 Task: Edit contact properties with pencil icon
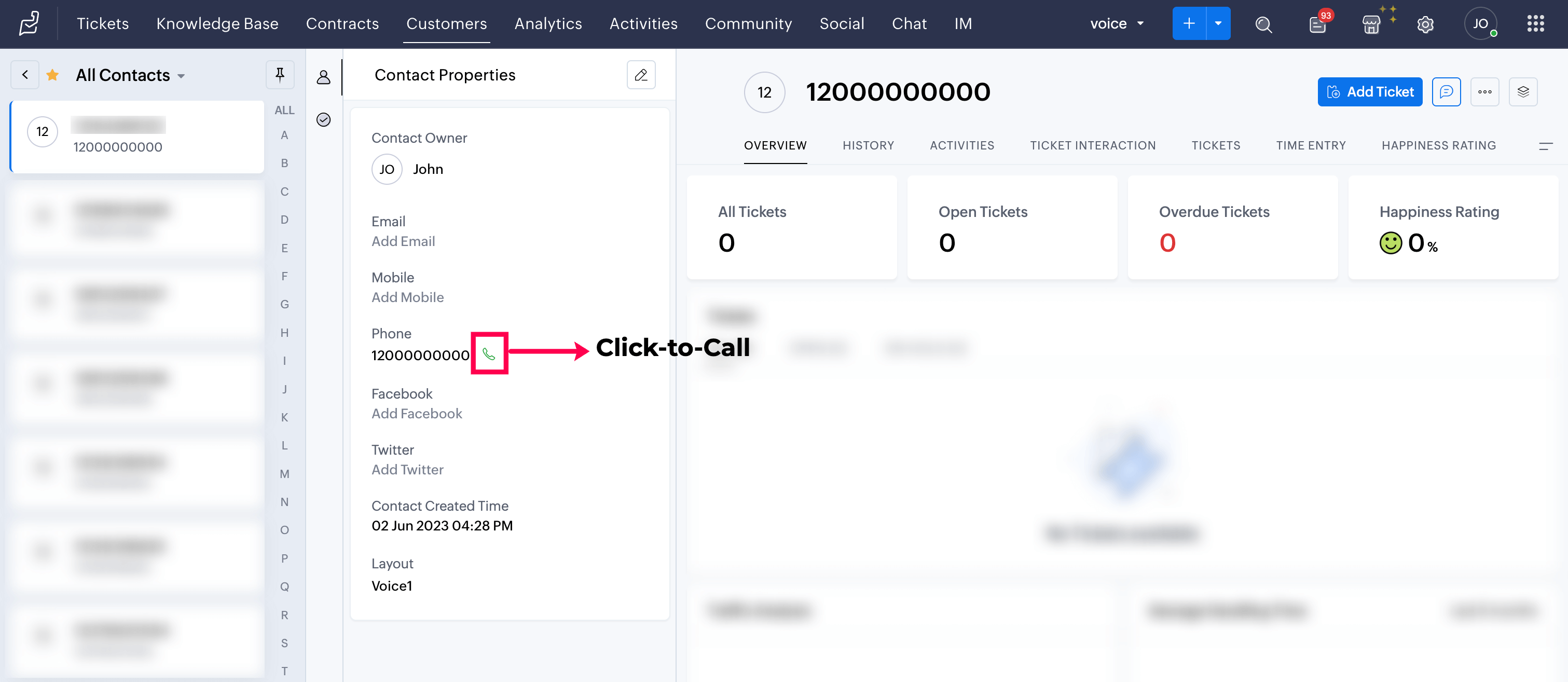[x=641, y=75]
